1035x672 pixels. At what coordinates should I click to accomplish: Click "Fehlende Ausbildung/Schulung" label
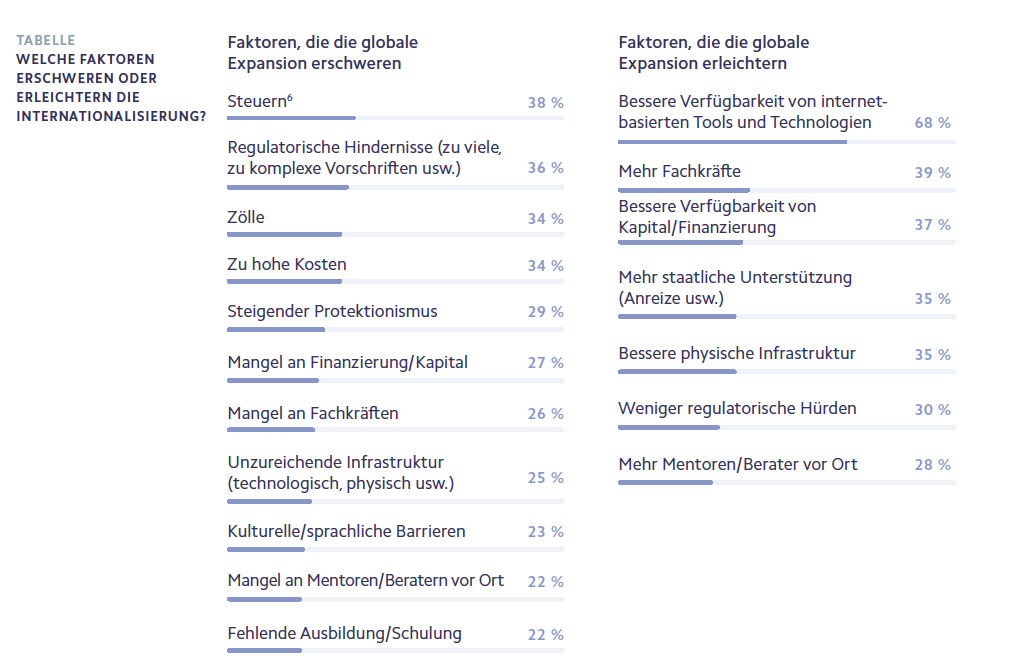[x=344, y=633]
